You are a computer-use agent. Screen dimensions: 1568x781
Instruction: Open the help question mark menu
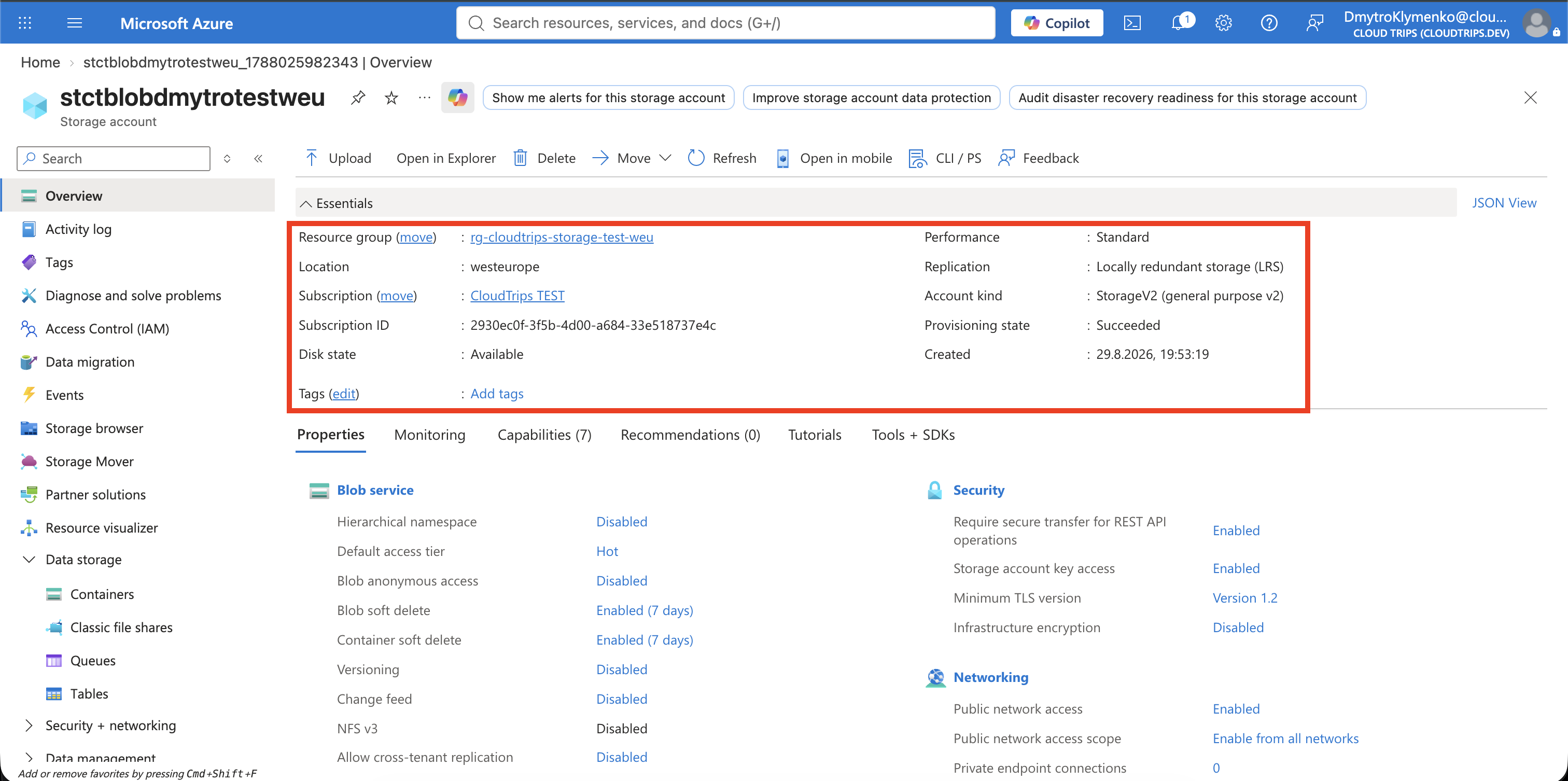1269,23
